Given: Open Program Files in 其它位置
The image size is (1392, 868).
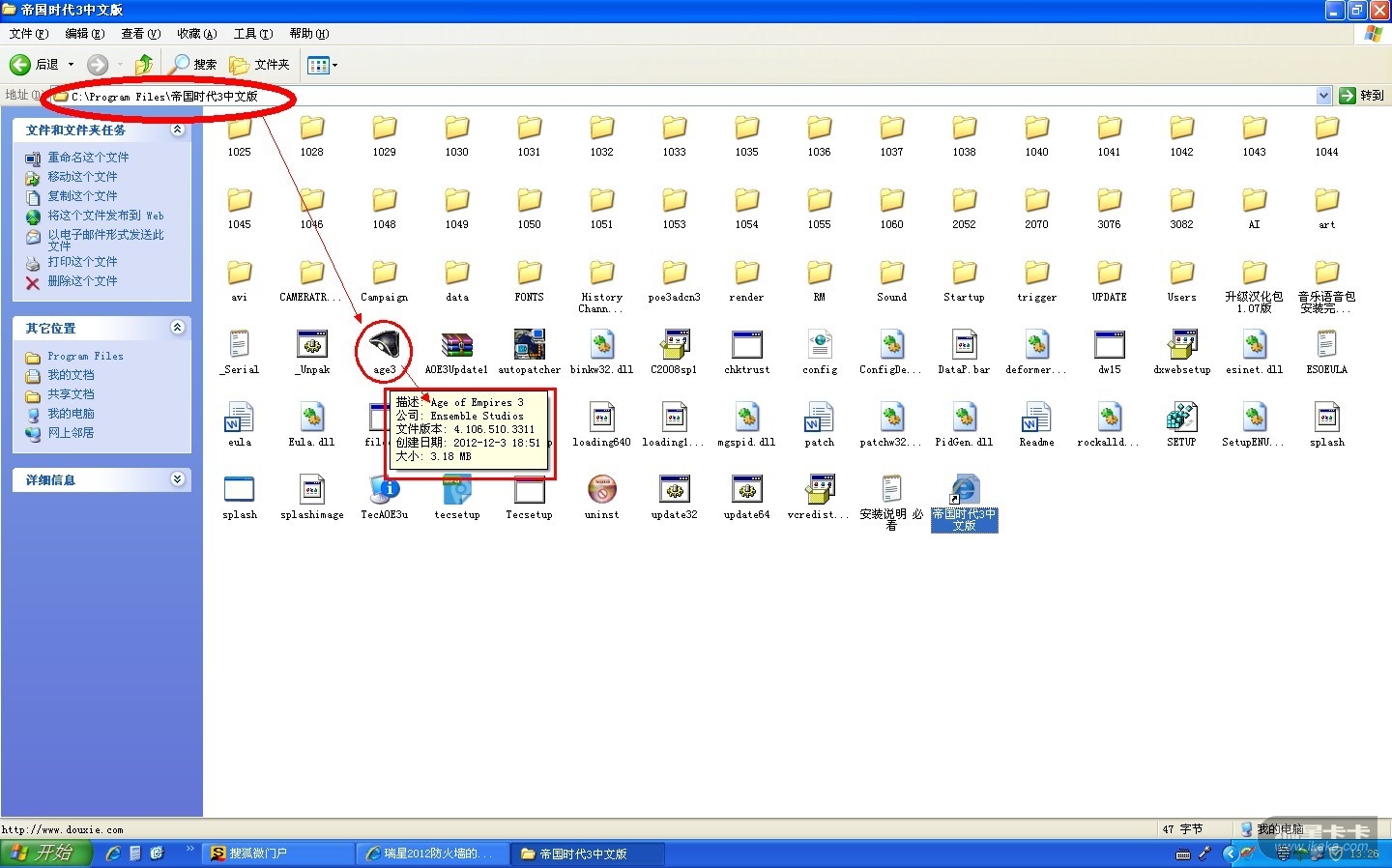Looking at the screenshot, I should 85,357.
